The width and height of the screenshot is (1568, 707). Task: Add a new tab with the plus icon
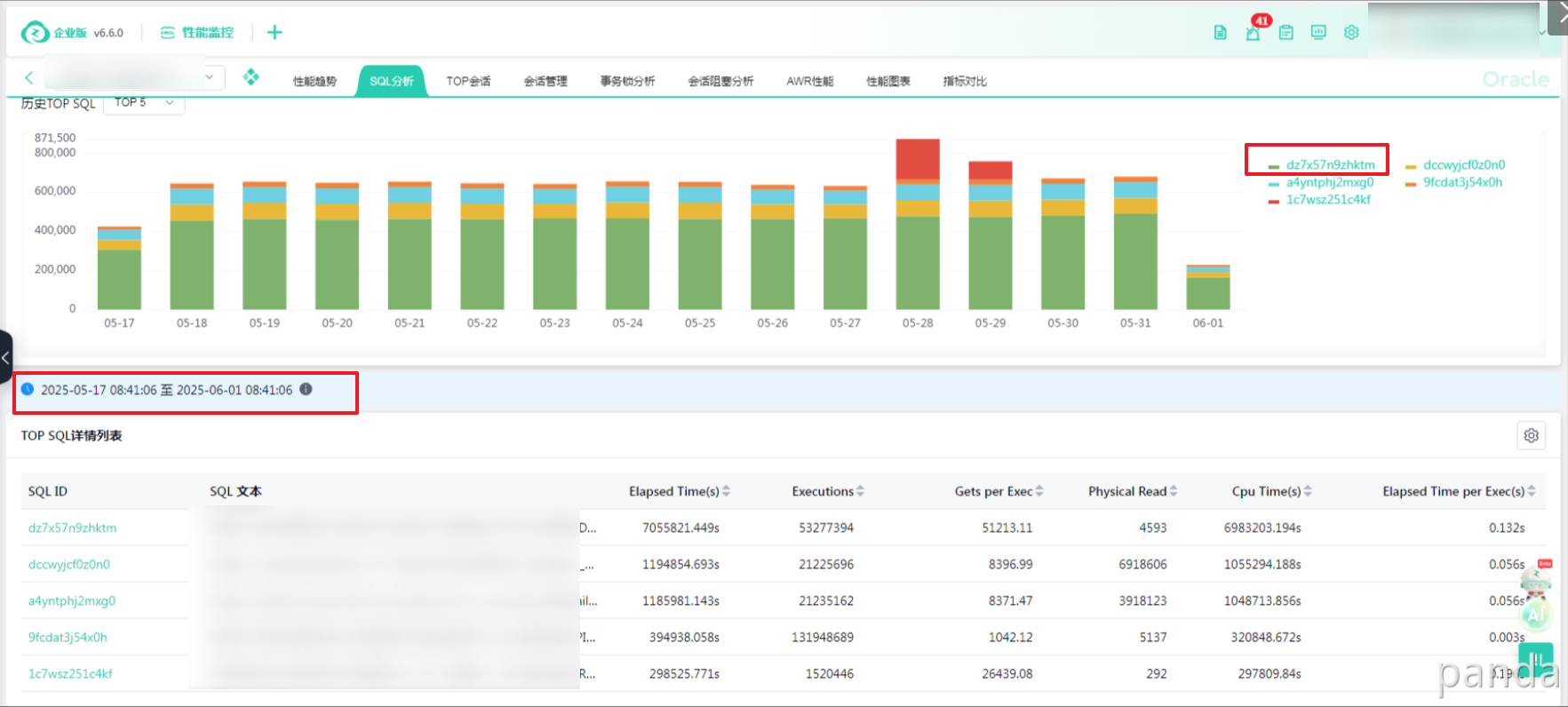coord(275,33)
